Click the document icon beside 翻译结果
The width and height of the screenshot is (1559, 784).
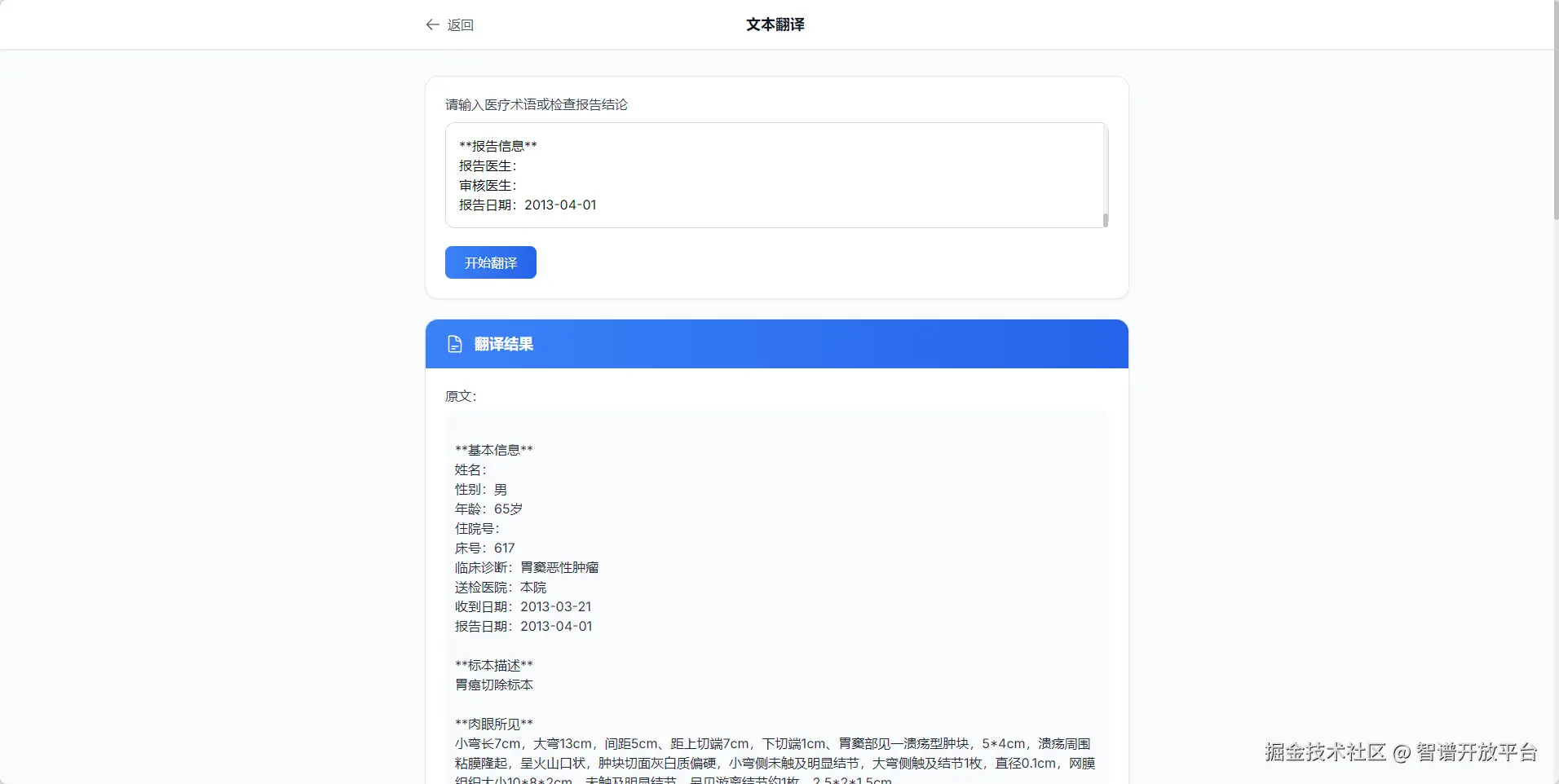pyautogui.click(x=455, y=344)
